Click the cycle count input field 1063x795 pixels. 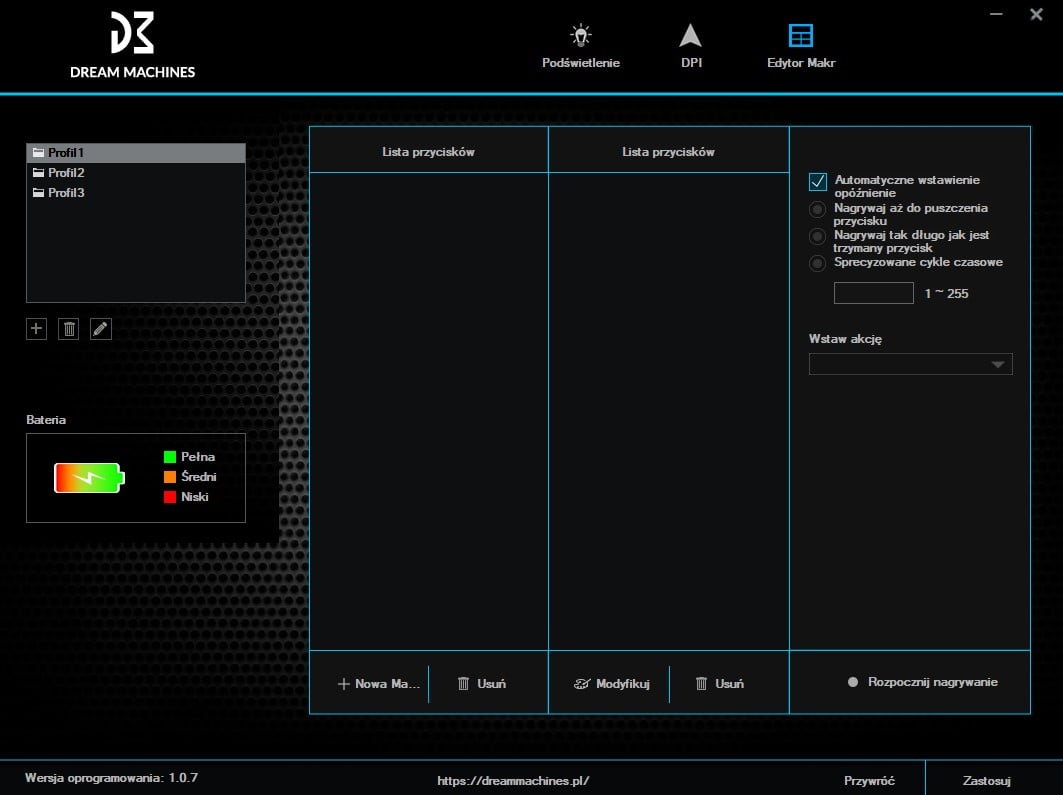point(873,293)
